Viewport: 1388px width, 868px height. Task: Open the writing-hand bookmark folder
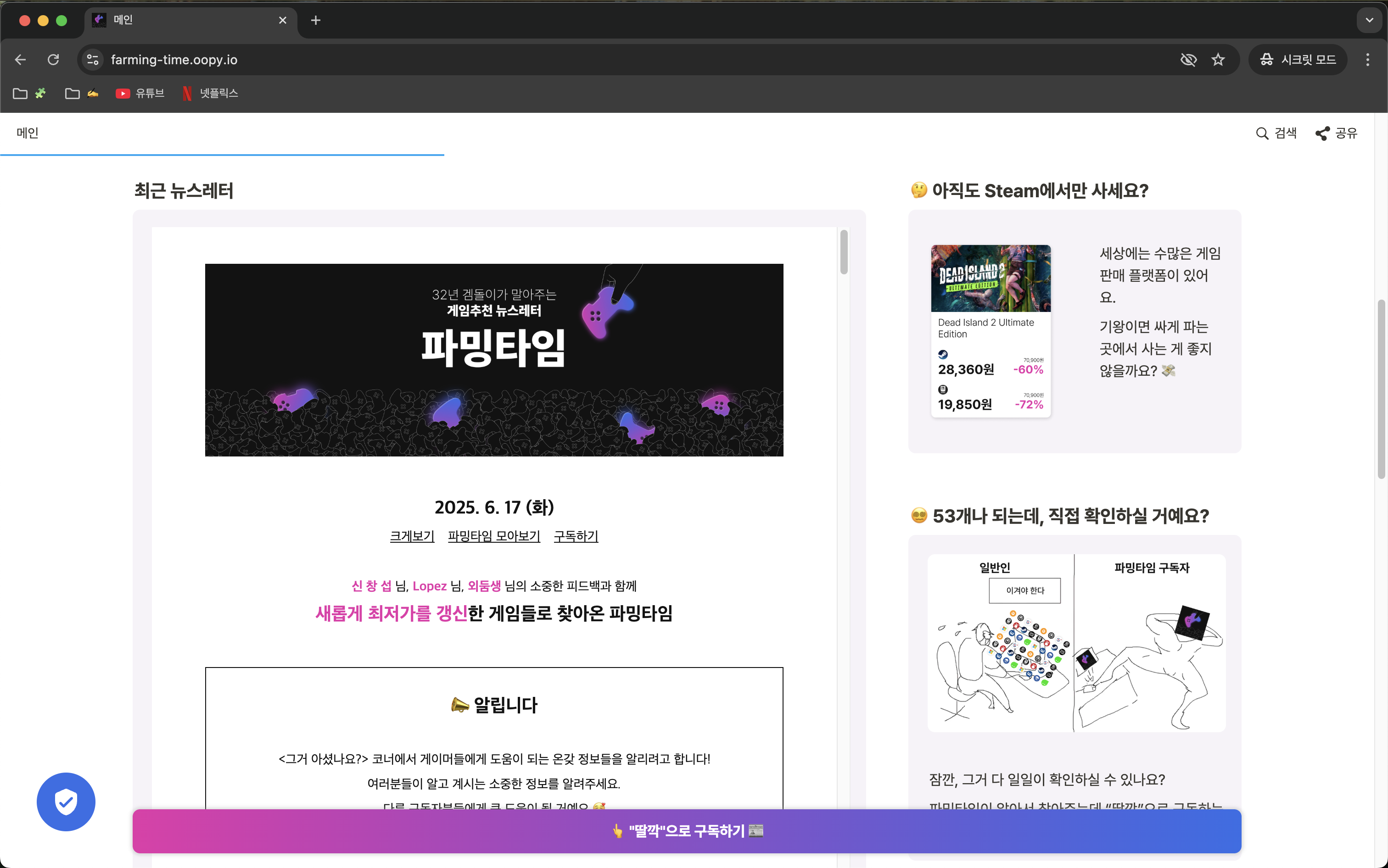pos(82,93)
